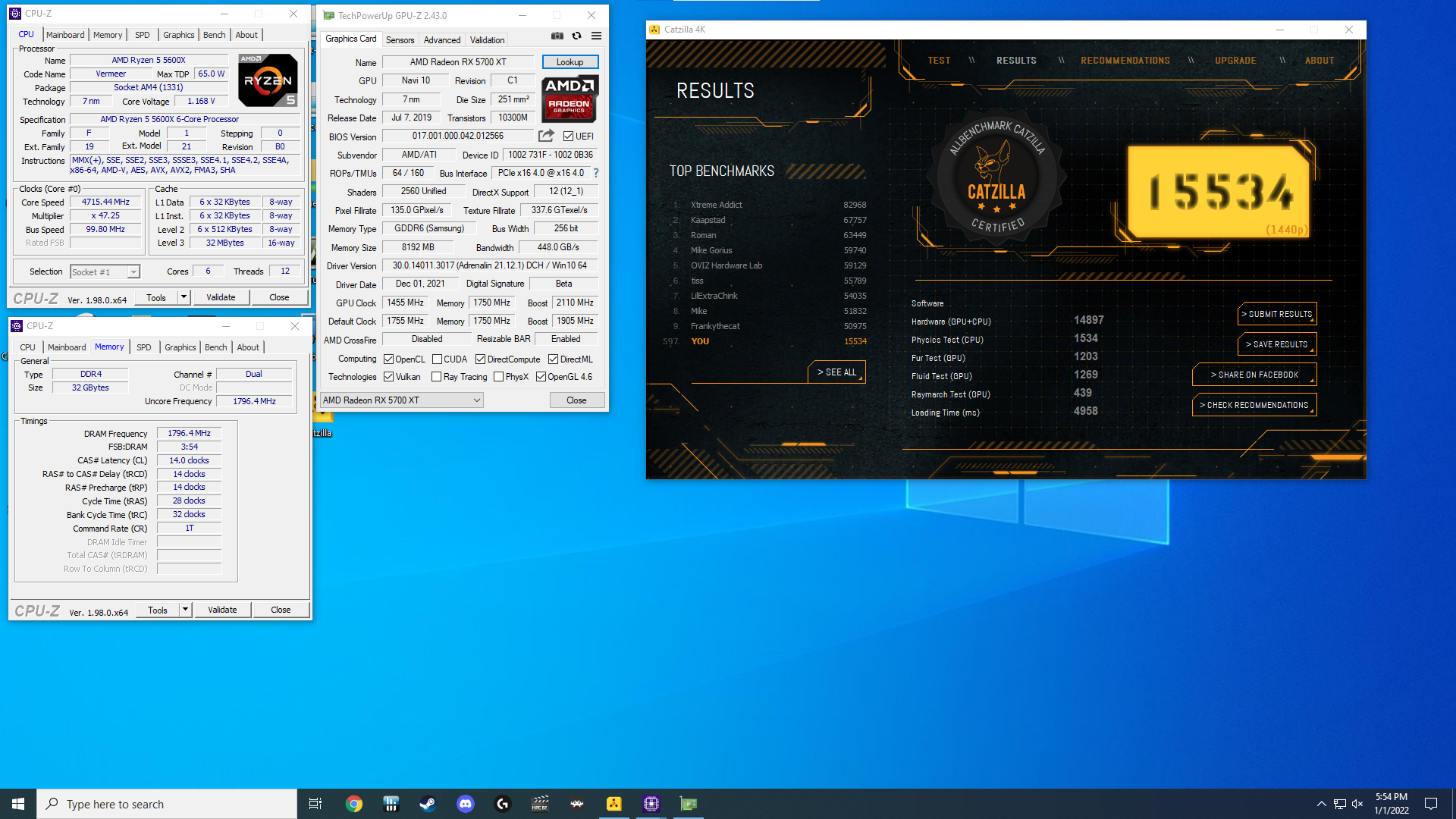Screen dimensions: 1456x819
Task: Open the Validation tab in GPU-Z
Action: [487, 40]
